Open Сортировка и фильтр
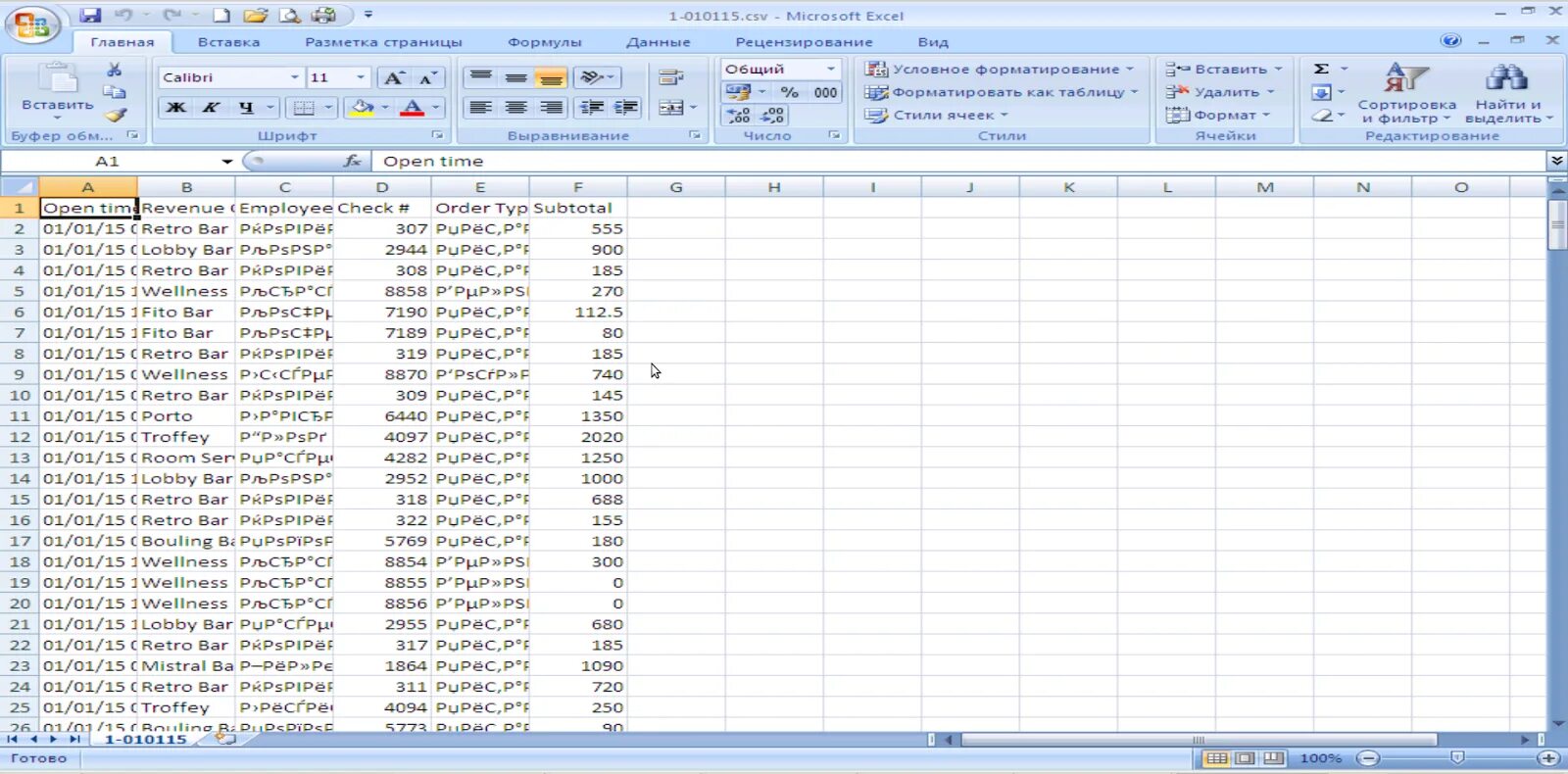 pyautogui.click(x=1406, y=94)
